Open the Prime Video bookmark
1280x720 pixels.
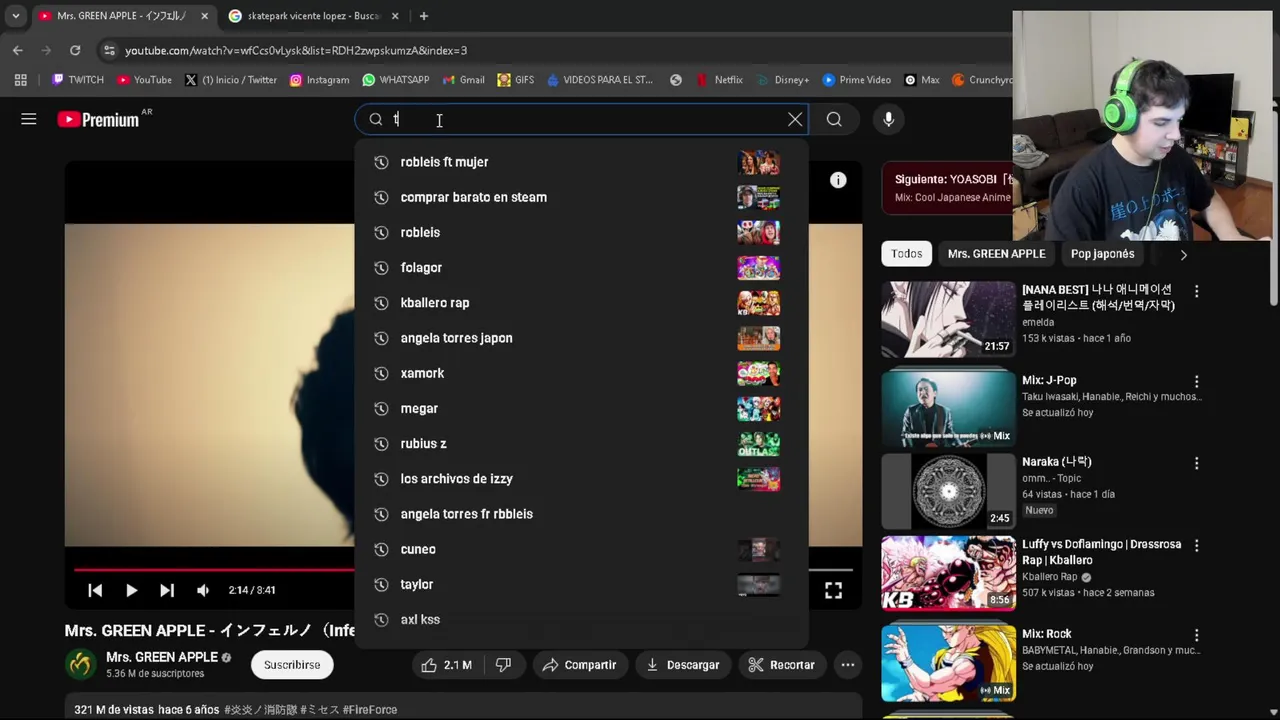(857, 80)
